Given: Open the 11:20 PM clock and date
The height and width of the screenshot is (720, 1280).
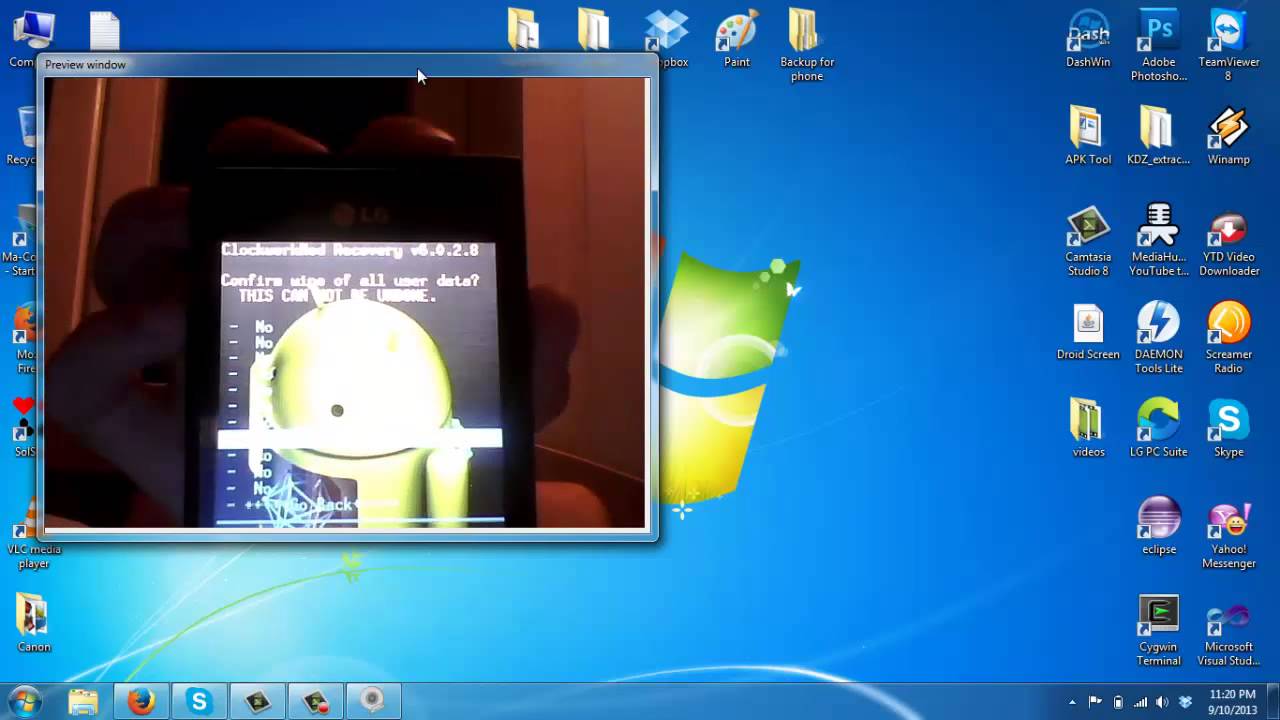Looking at the screenshot, I should point(1232,702).
